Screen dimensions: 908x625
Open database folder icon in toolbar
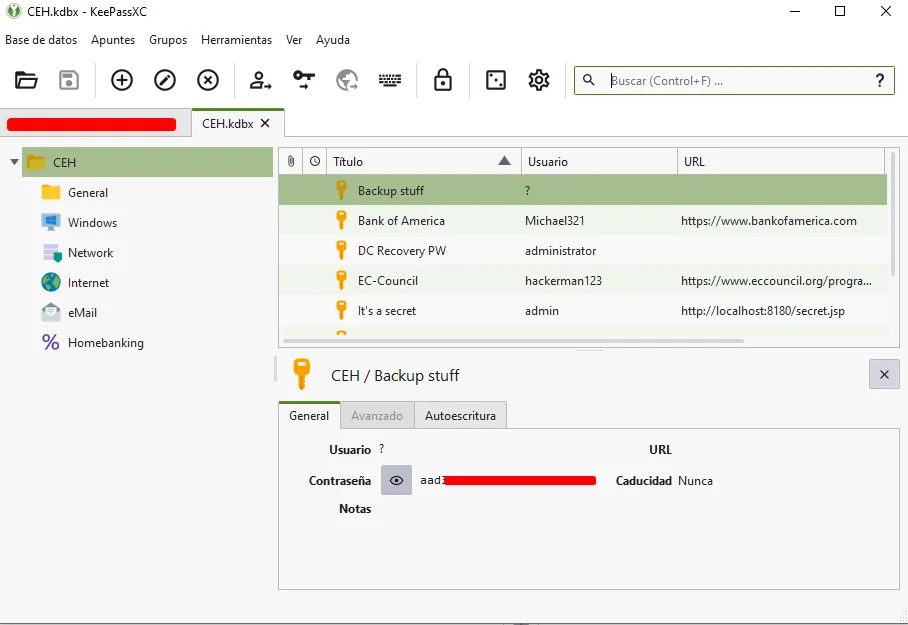26,80
